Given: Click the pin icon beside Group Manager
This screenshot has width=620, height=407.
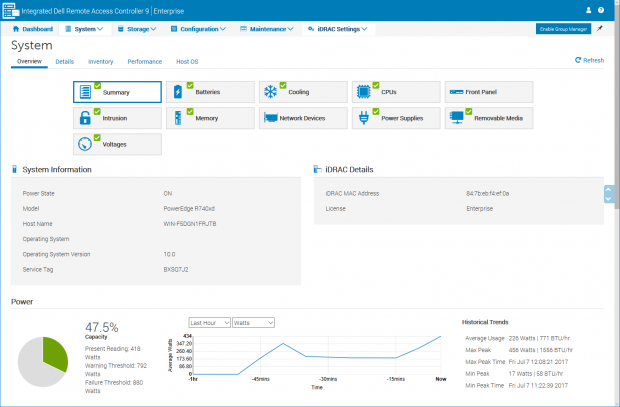Looking at the screenshot, I should pyautogui.click(x=599, y=29).
